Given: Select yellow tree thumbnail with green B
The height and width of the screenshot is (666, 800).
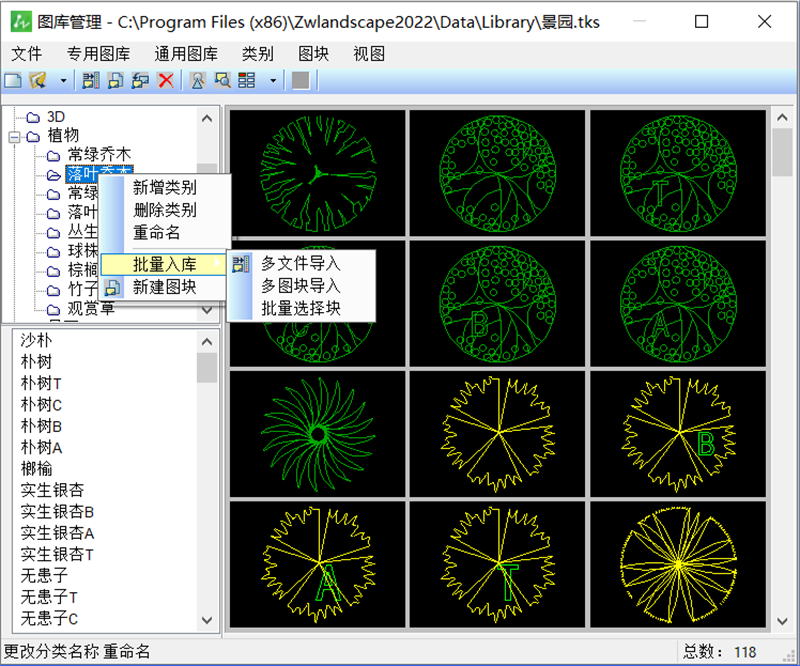Looking at the screenshot, I should tap(678, 434).
